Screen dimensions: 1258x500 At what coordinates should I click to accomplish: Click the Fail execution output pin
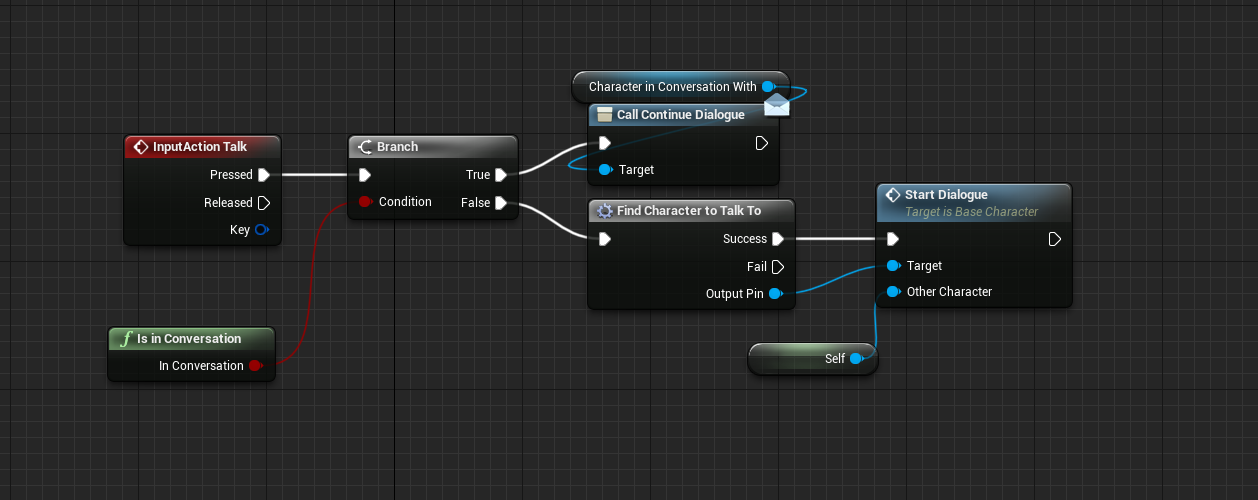point(777,267)
